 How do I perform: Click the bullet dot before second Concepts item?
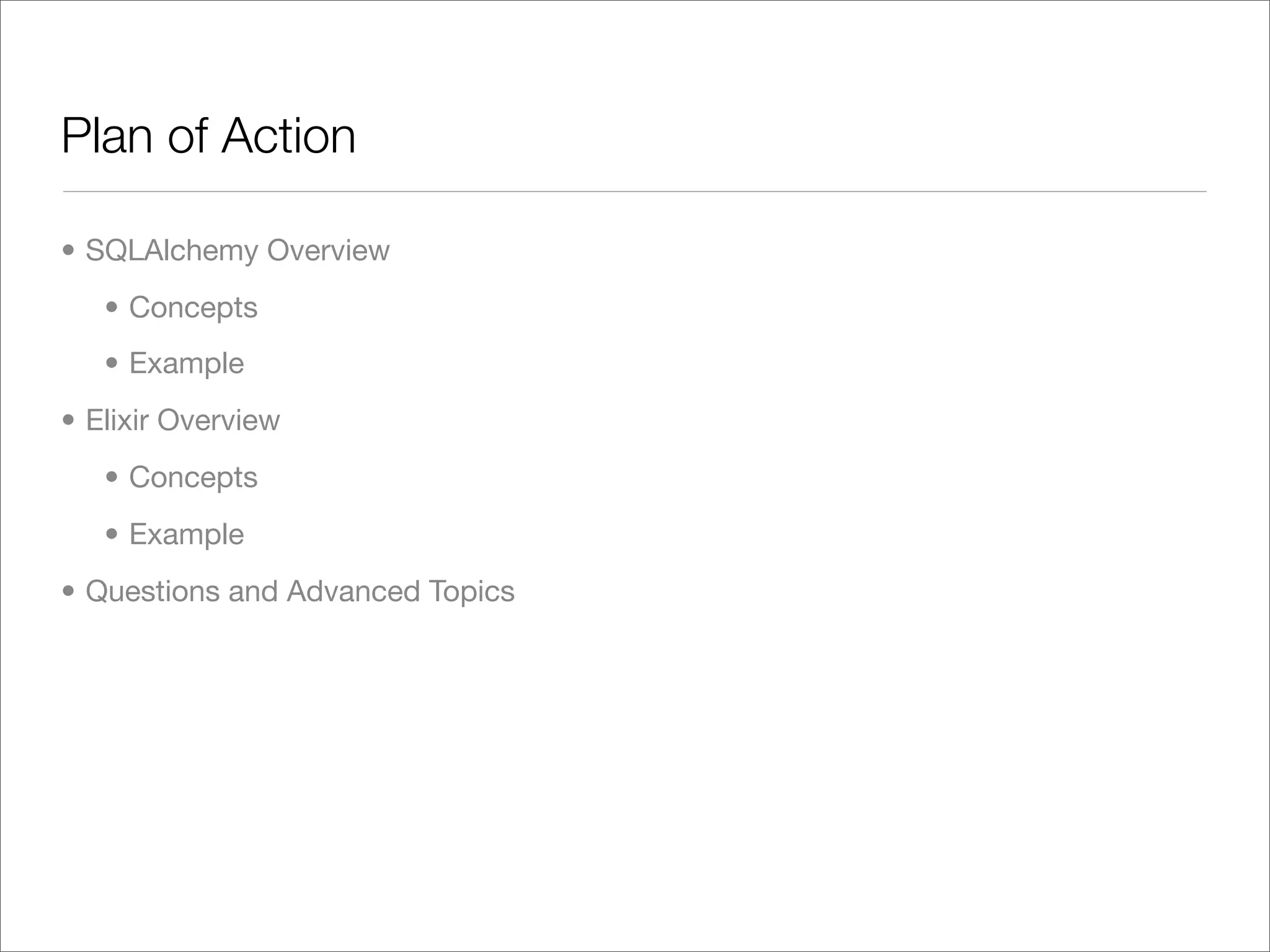pyautogui.click(x=112, y=477)
